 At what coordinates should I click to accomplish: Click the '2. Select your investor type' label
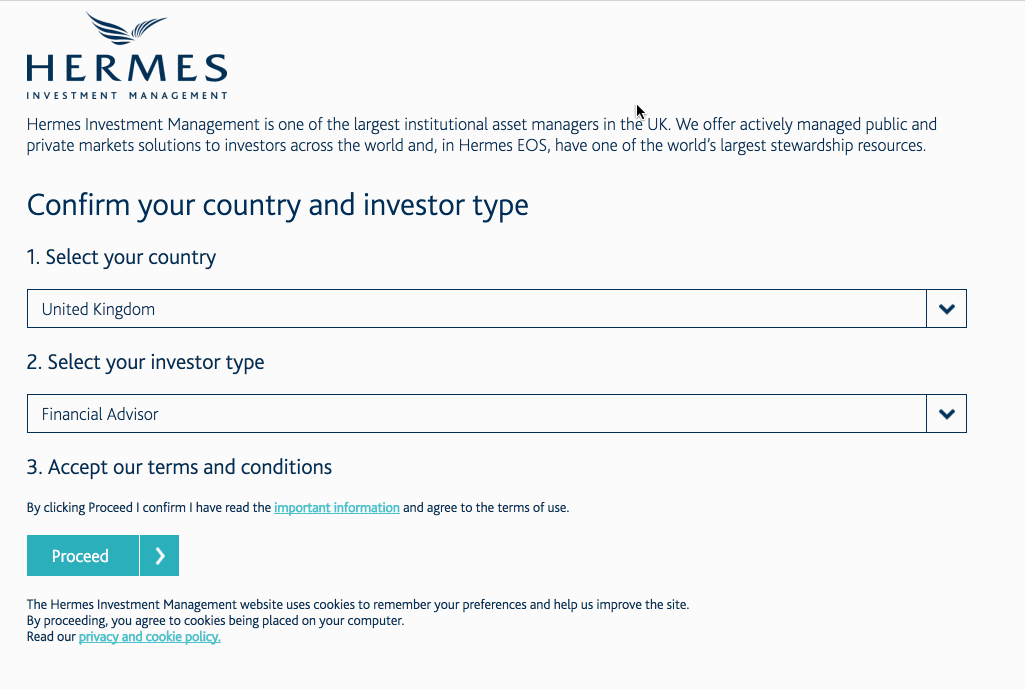pyautogui.click(x=146, y=362)
